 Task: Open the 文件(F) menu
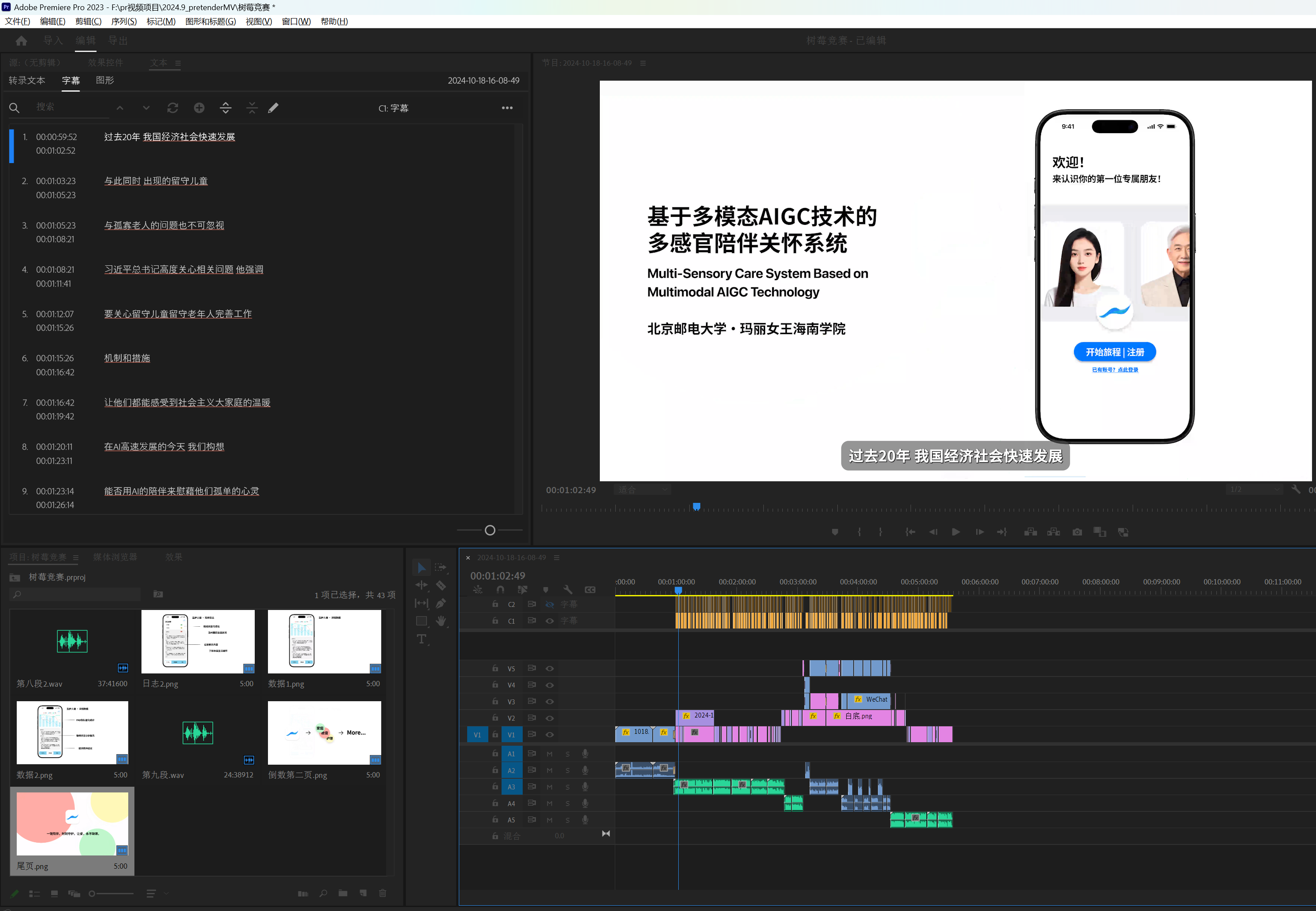click(x=17, y=22)
